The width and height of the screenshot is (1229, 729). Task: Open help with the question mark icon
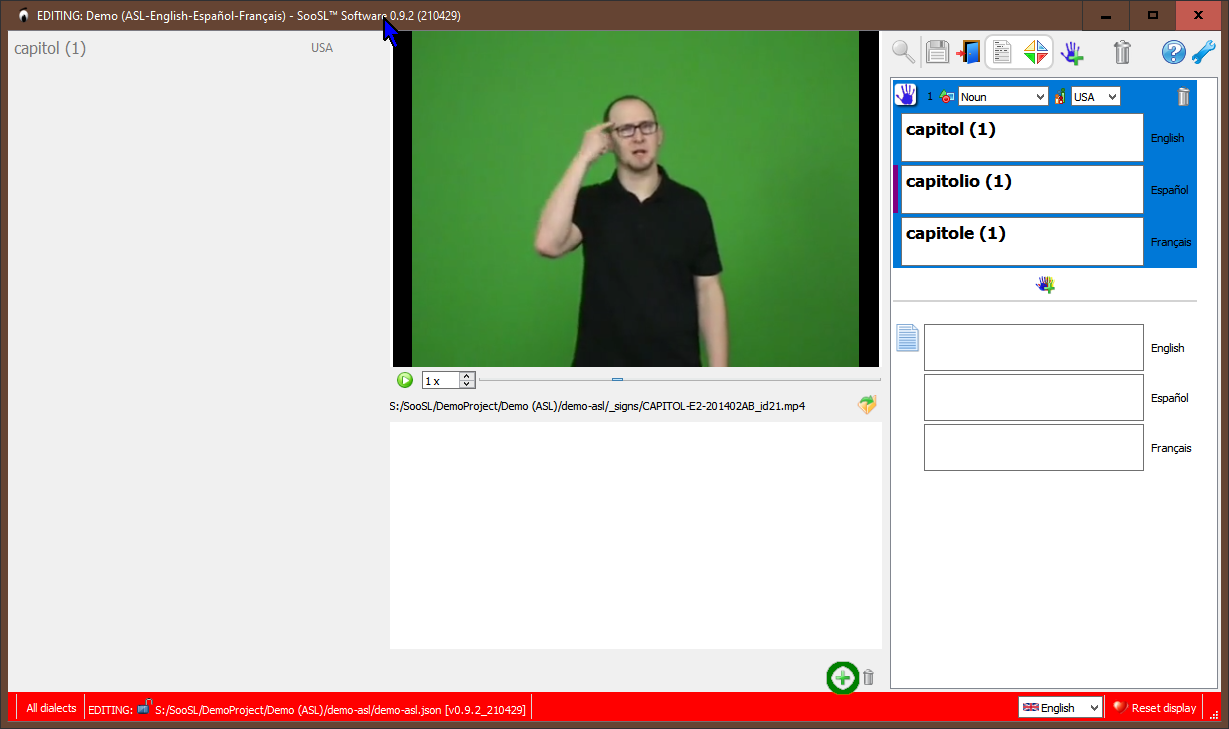1173,52
